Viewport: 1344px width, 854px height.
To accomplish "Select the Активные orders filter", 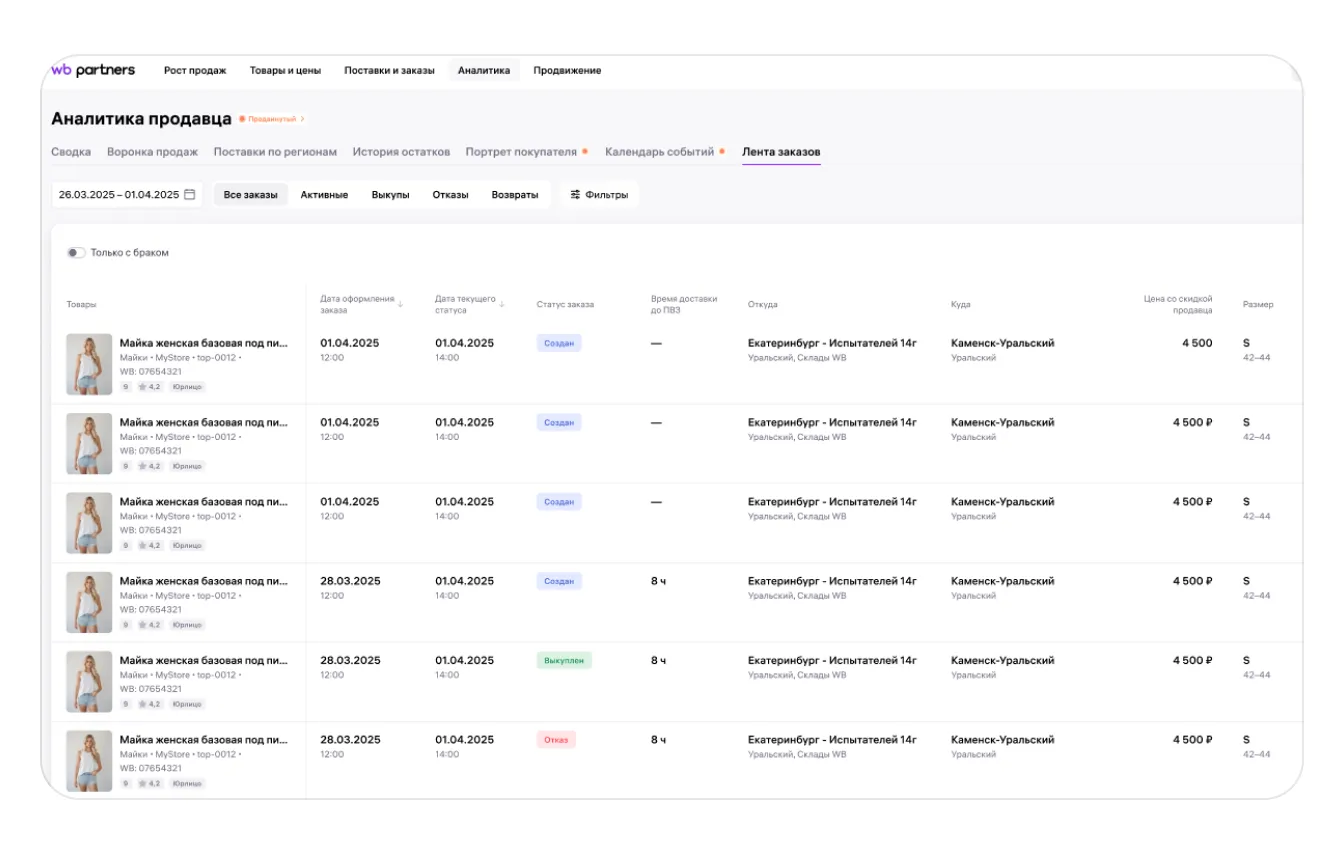I will point(324,195).
